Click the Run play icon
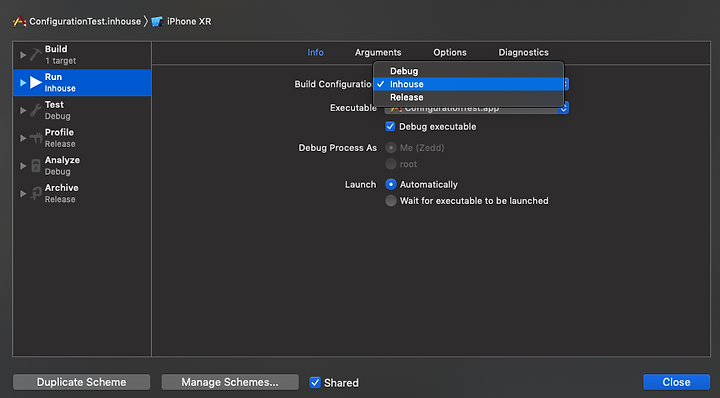This screenshot has height=398, width=720. 36,83
